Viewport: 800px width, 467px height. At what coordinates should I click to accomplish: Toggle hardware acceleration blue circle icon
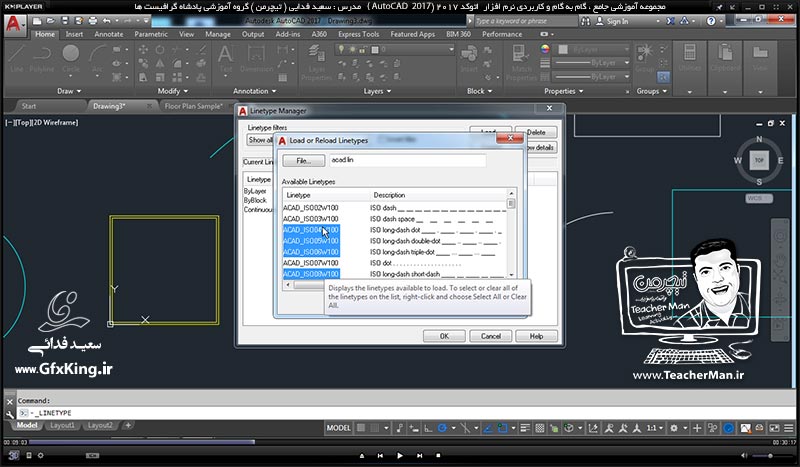[x=729, y=428]
